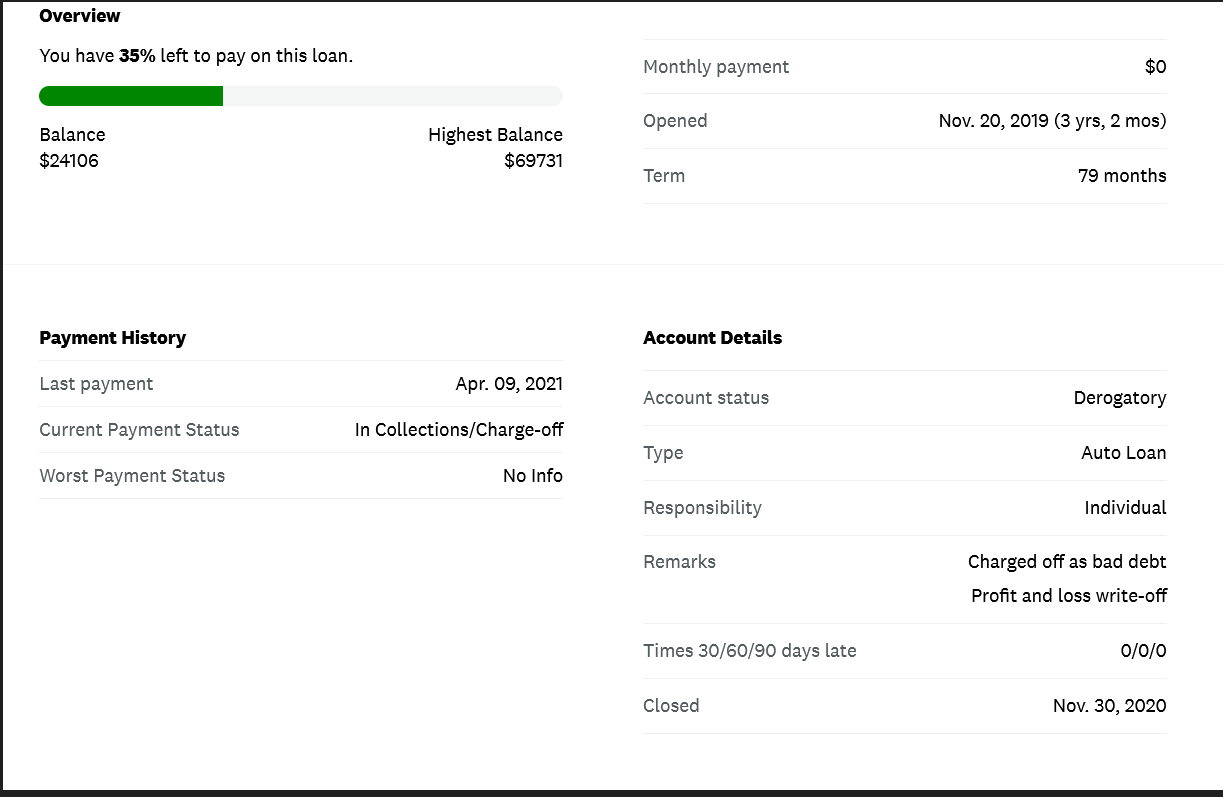Click the In Collections/Charge-off status text
Image resolution: width=1223 pixels, height=797 pixels.
pos(459,430)
